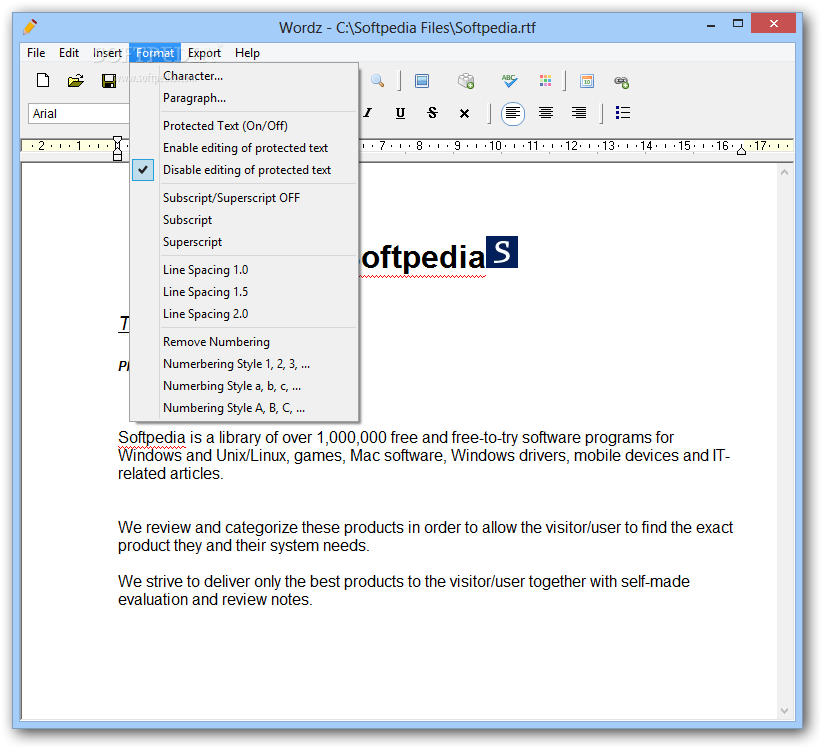823x749 pixels.
Task: Select Remove Numbering
Action: (x=245, y=342)
